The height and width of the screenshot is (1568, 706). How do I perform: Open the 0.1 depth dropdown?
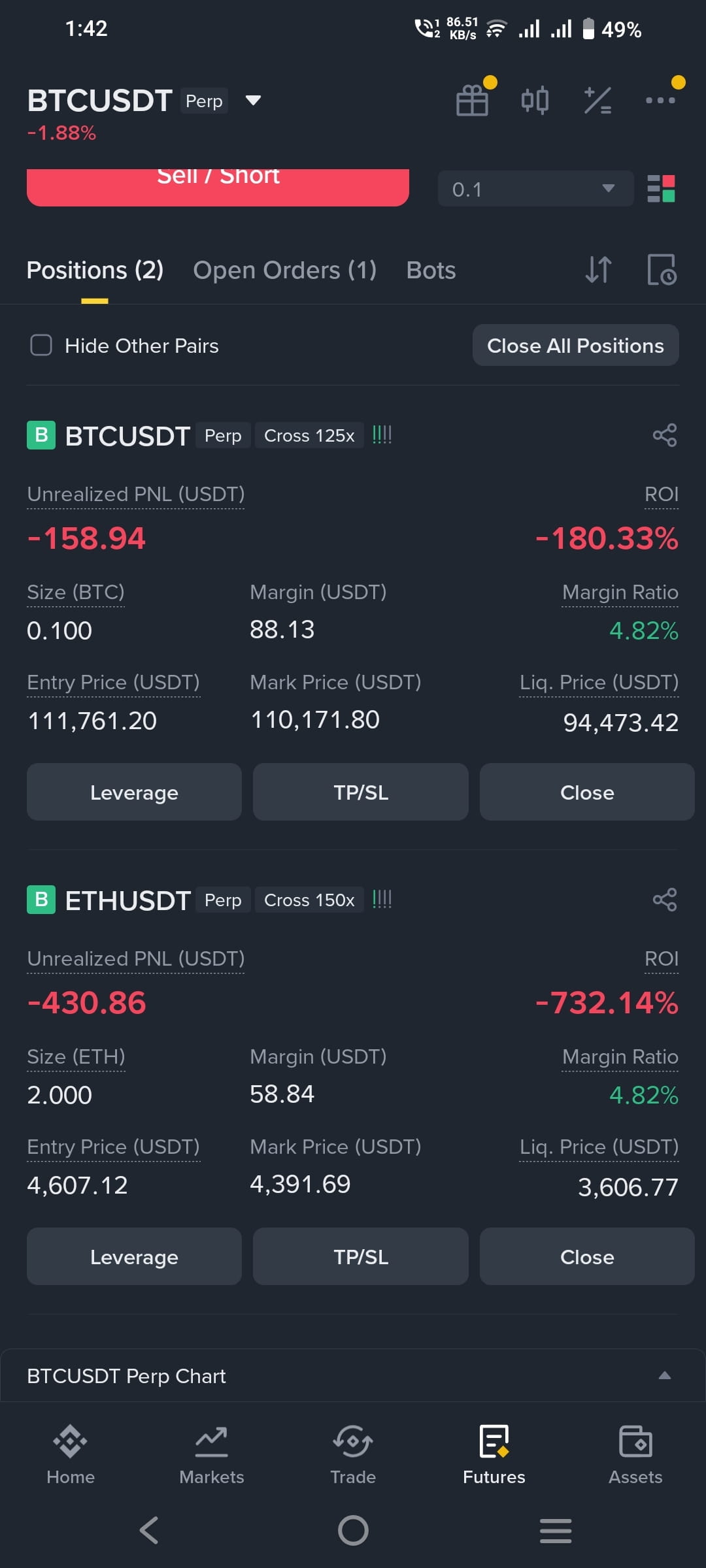(x=535, y=189)
